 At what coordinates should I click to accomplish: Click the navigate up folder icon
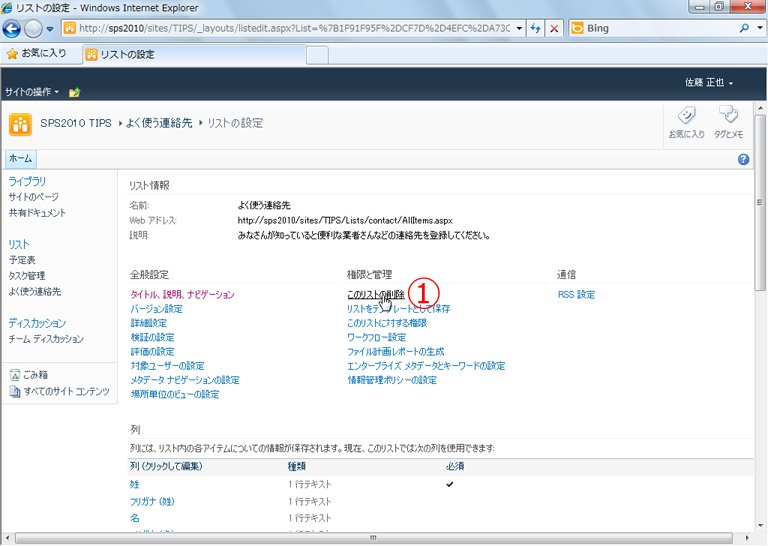click(x=74, y=92)
